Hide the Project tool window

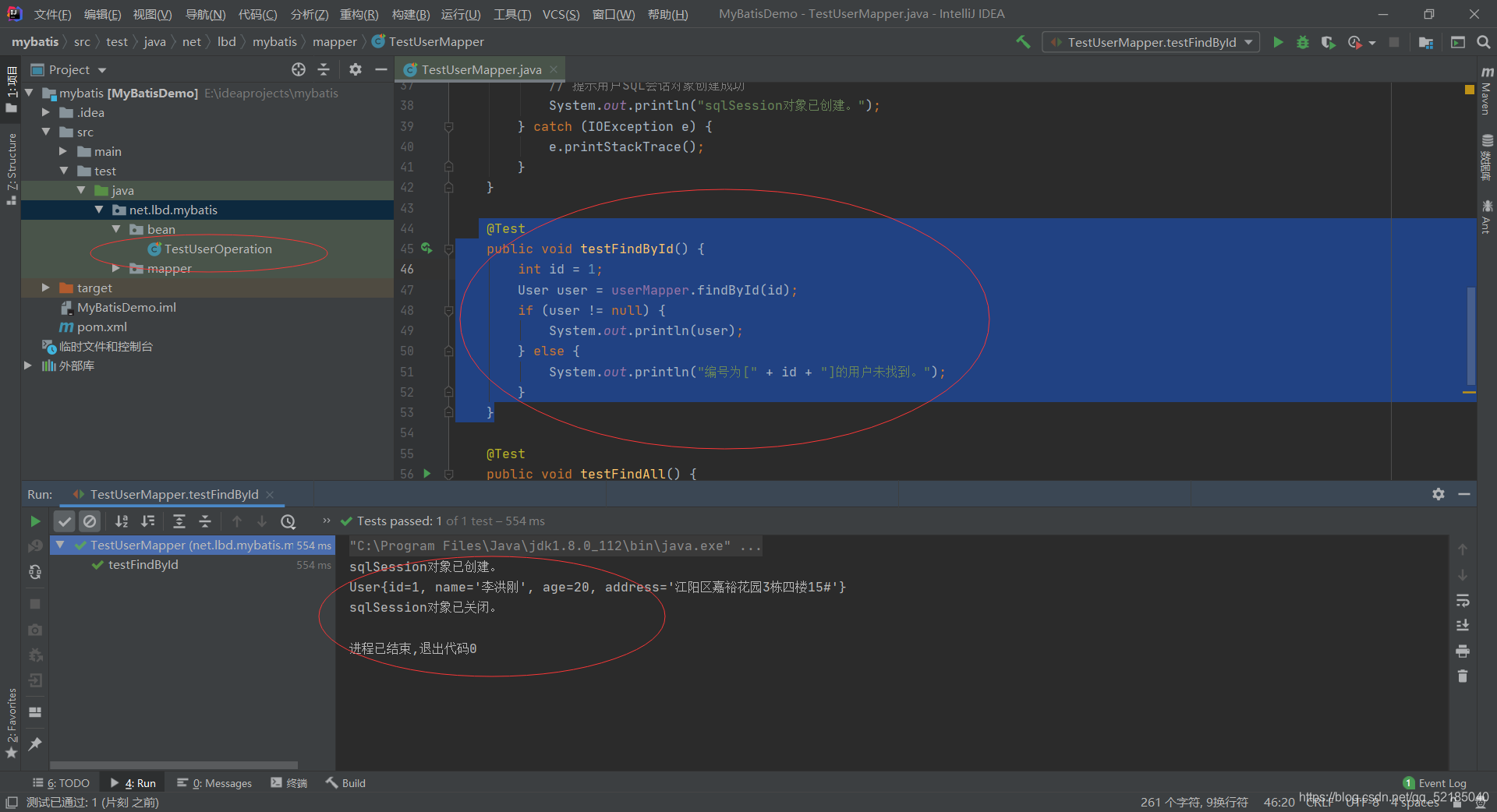(380, 69)
